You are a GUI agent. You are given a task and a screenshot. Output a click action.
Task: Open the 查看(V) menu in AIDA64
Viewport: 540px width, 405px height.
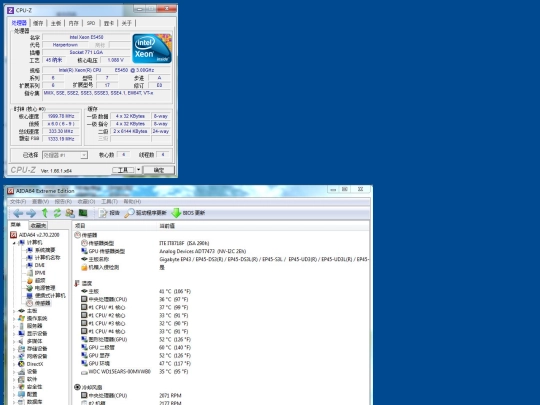(41, 201)
